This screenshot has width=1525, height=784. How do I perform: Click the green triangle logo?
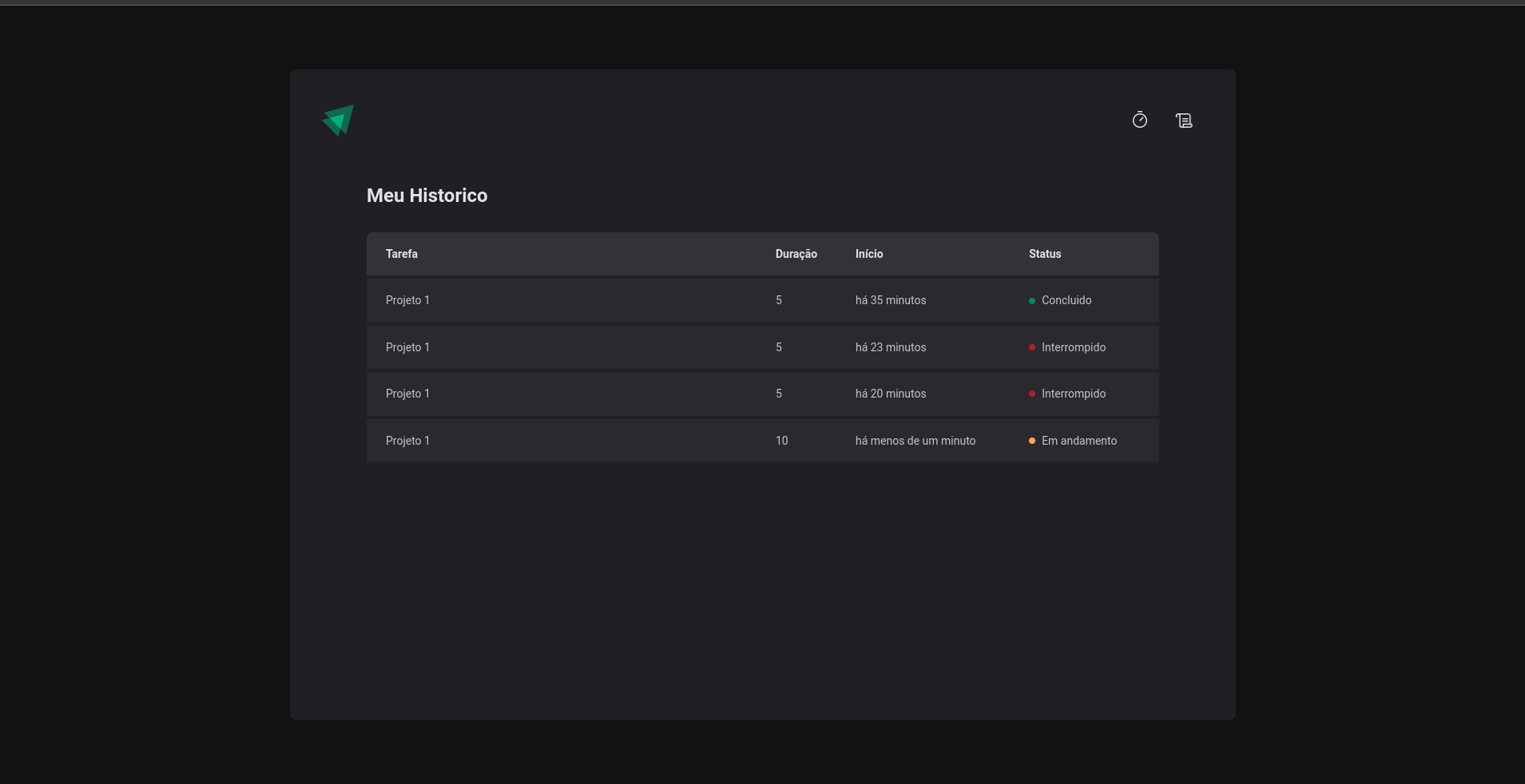[x=338, y=121]
